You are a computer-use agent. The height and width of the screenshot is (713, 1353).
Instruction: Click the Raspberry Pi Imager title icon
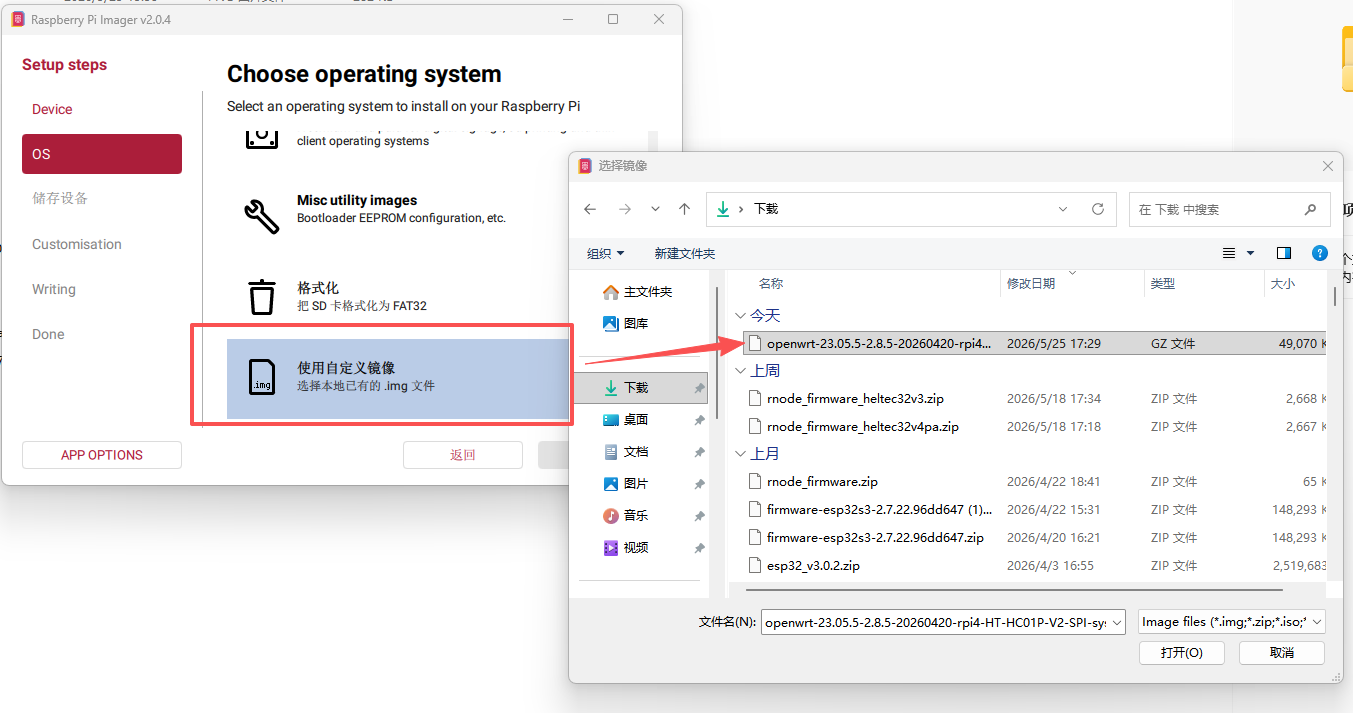coord(18,19)
